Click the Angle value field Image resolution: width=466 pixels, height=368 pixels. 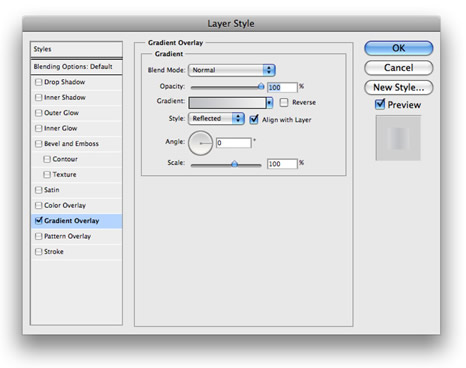click(x=234, y=143)
